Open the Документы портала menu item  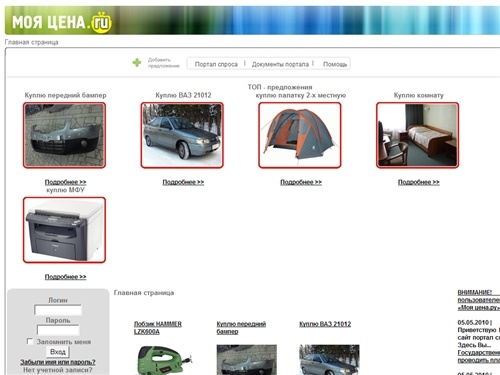(280, 64)
